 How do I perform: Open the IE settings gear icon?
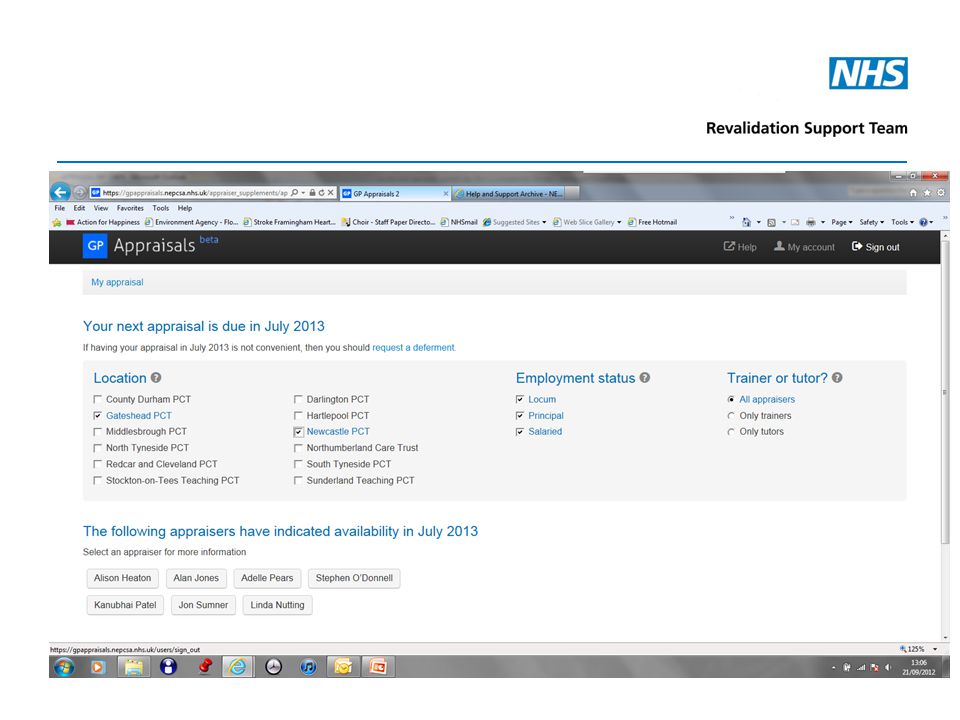click(941, 192)
